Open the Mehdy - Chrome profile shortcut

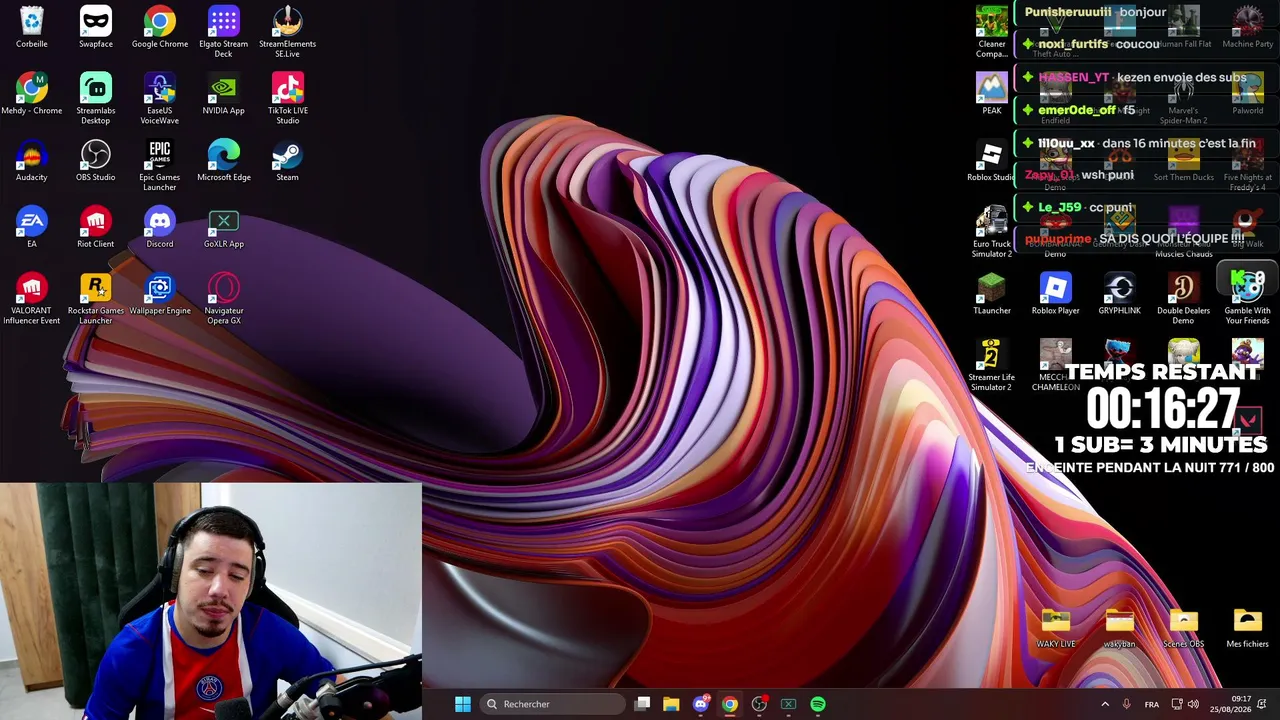tap(32, 94)
